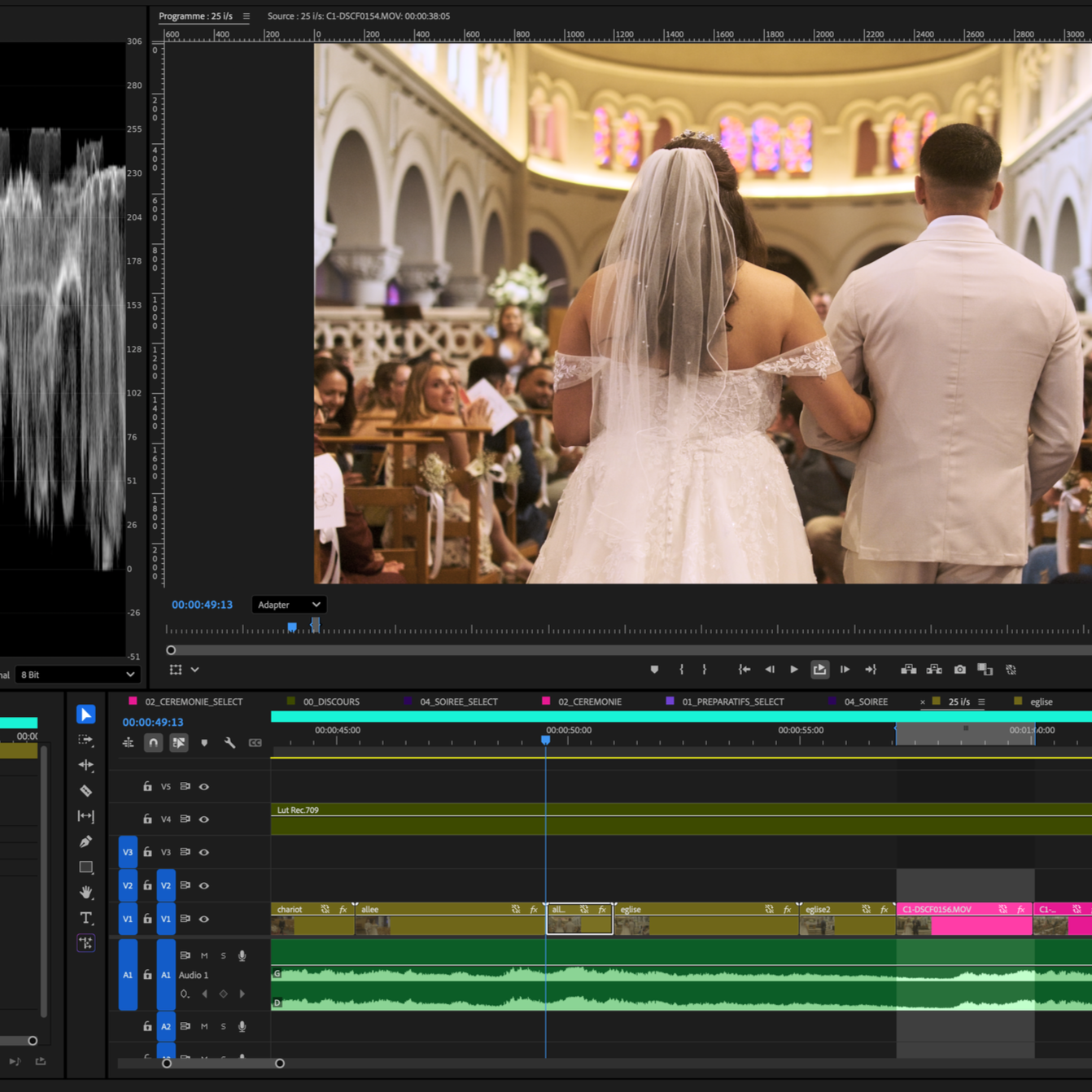Screen dimensions: 1092x1092
Task: Select the Hand tool
Action: pos(86,892)
